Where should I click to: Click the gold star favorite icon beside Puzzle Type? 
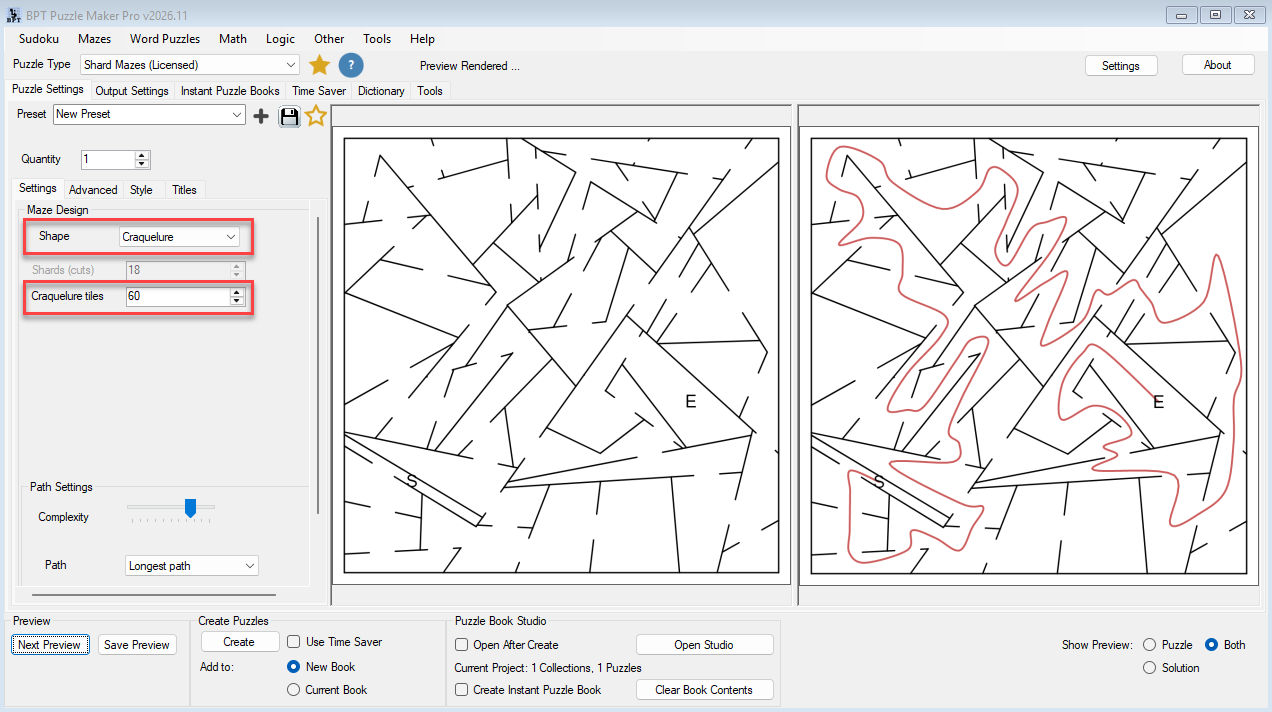click(319, 65)
